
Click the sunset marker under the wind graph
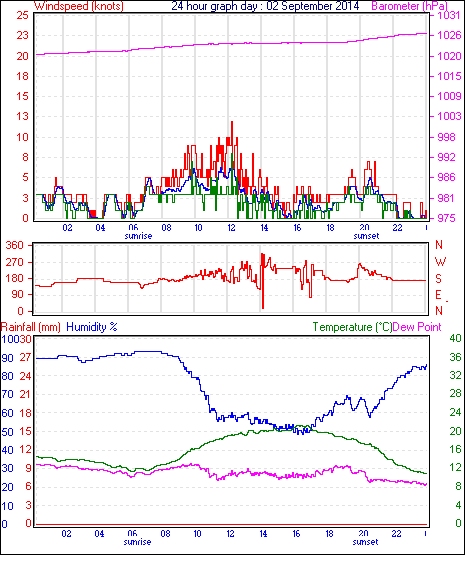click(366, 236)
